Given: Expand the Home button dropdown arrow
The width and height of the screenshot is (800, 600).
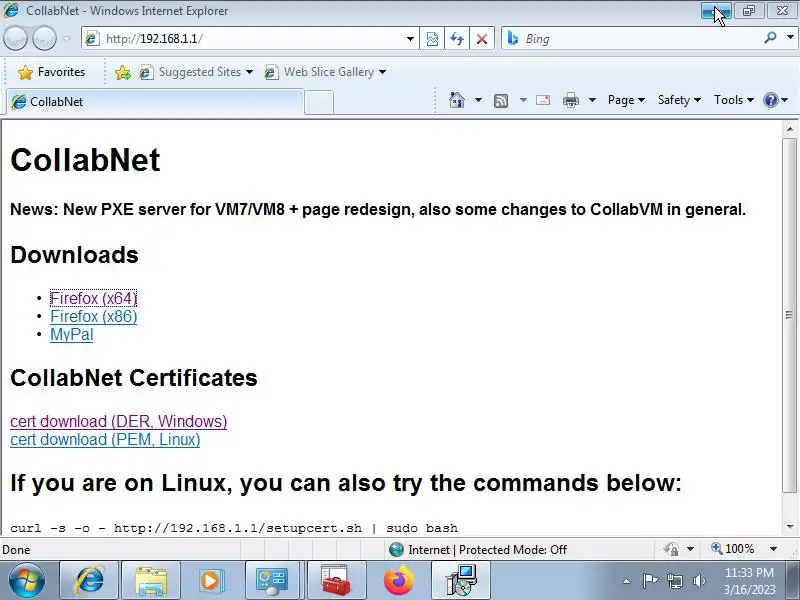Looking at the screenshot, I should (478, 100).
